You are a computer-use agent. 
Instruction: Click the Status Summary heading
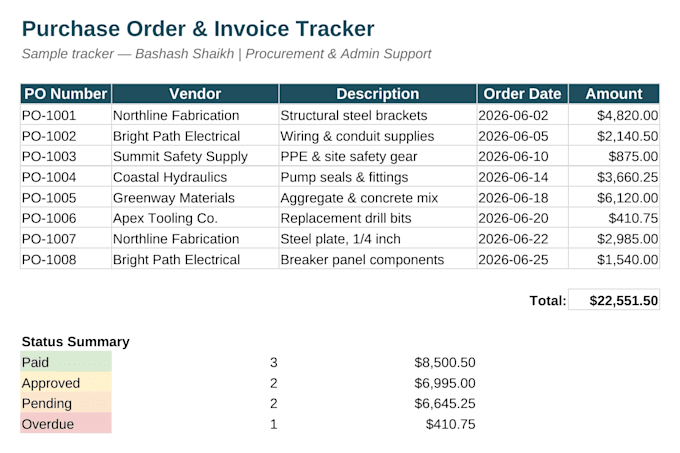(75, 342)
